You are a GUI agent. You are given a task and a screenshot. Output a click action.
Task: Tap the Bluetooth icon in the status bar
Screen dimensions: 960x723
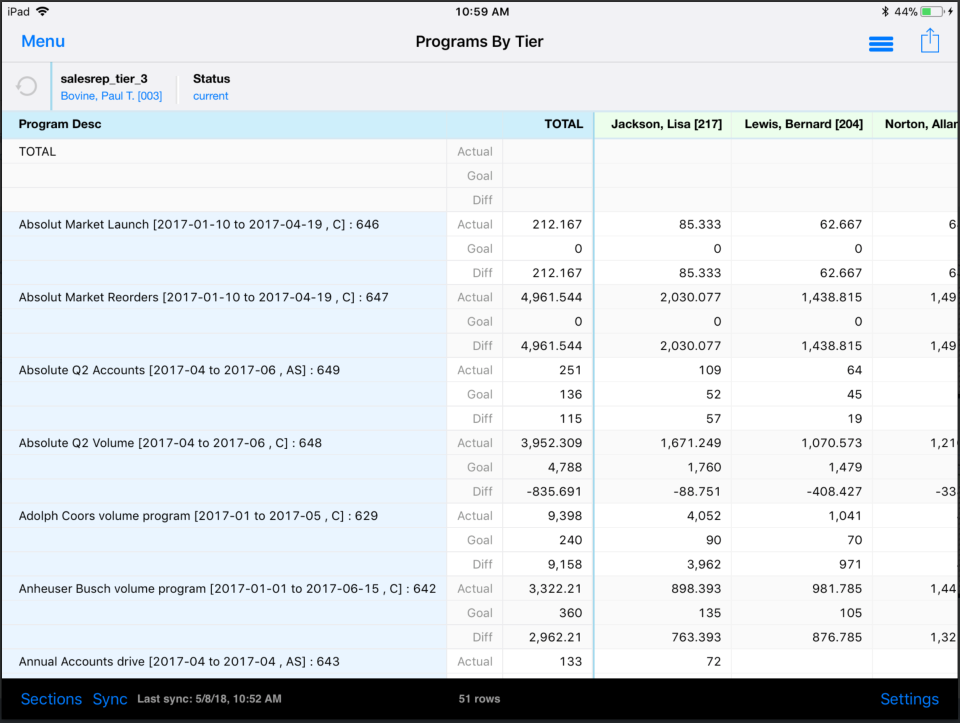884,11
